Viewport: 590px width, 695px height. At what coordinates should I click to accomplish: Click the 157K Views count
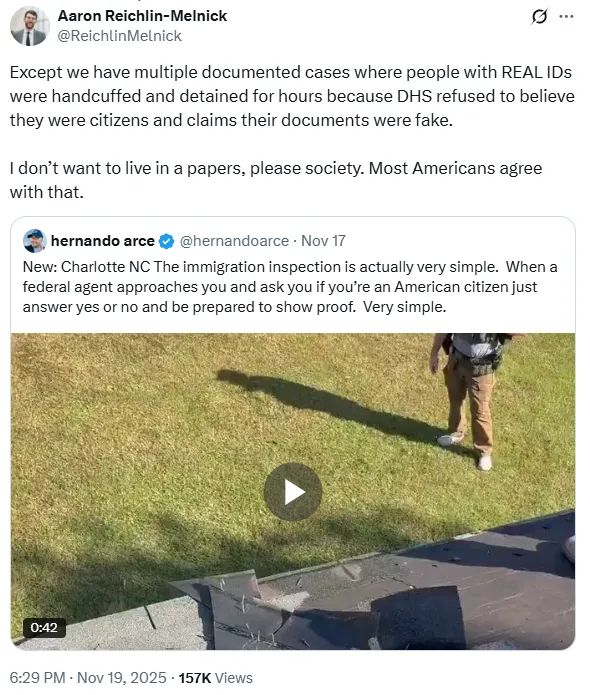point(215,678)
